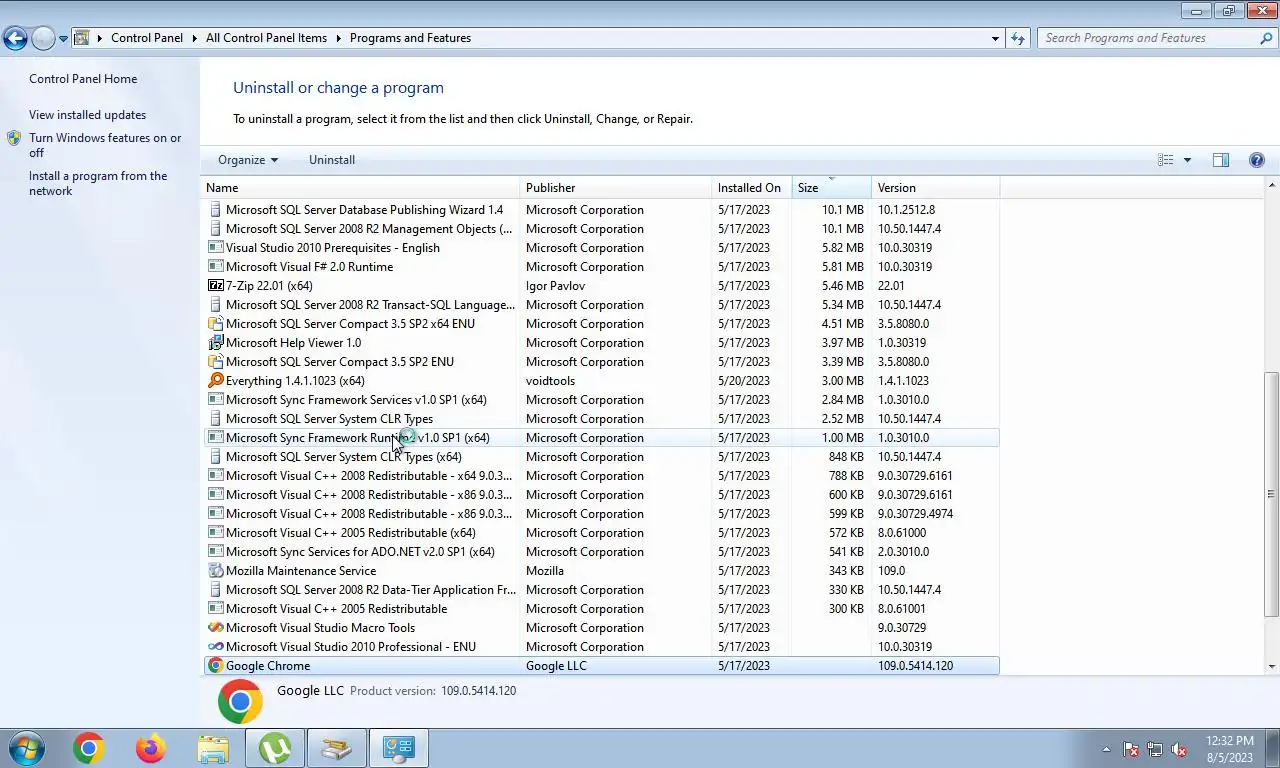Sort by the Size column header
Image resolution: width=1280 pixels, height=768 pixels.
[x=832, y=188]
